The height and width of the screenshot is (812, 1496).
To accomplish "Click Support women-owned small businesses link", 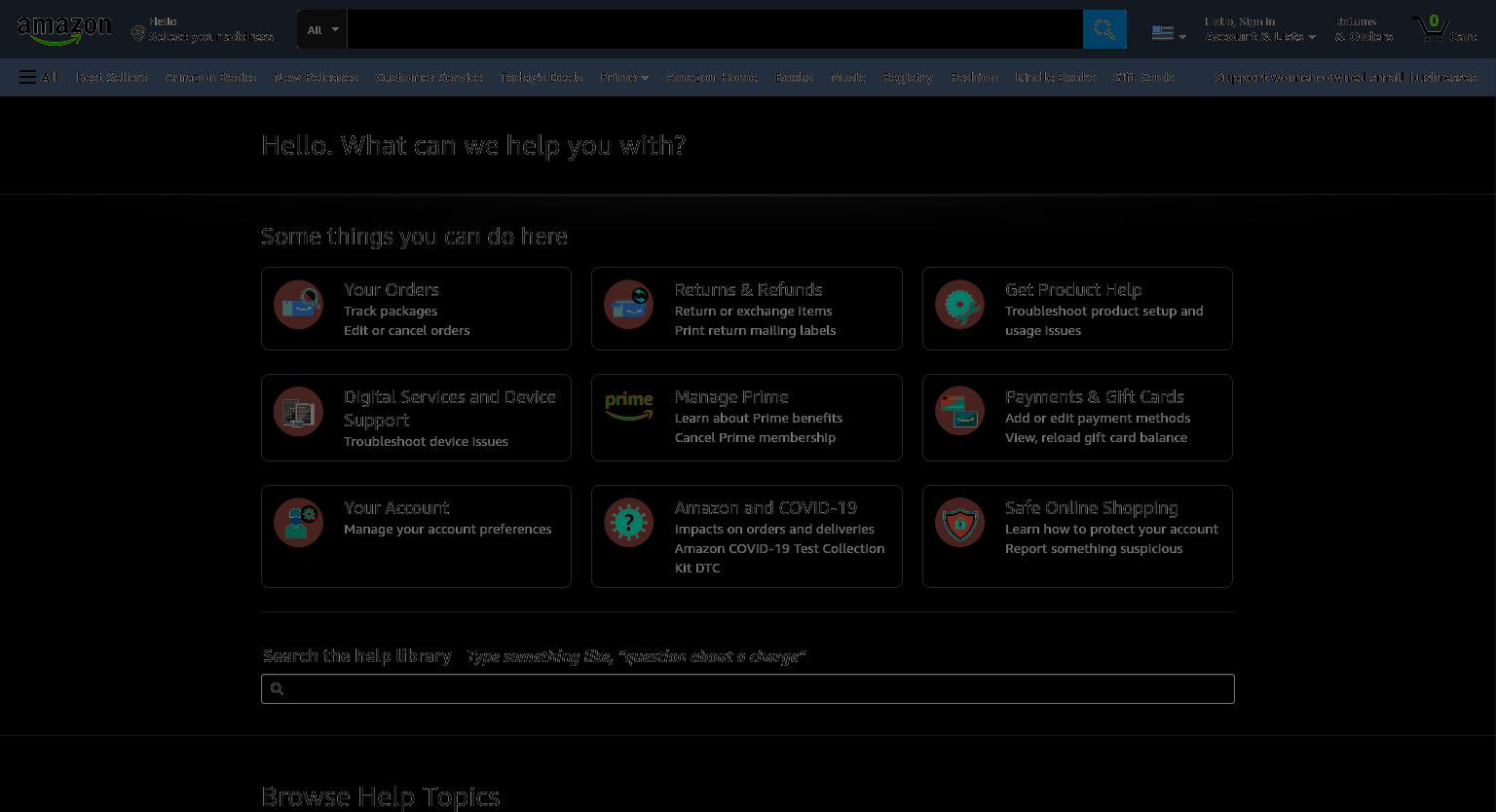I will point(1346,77).
